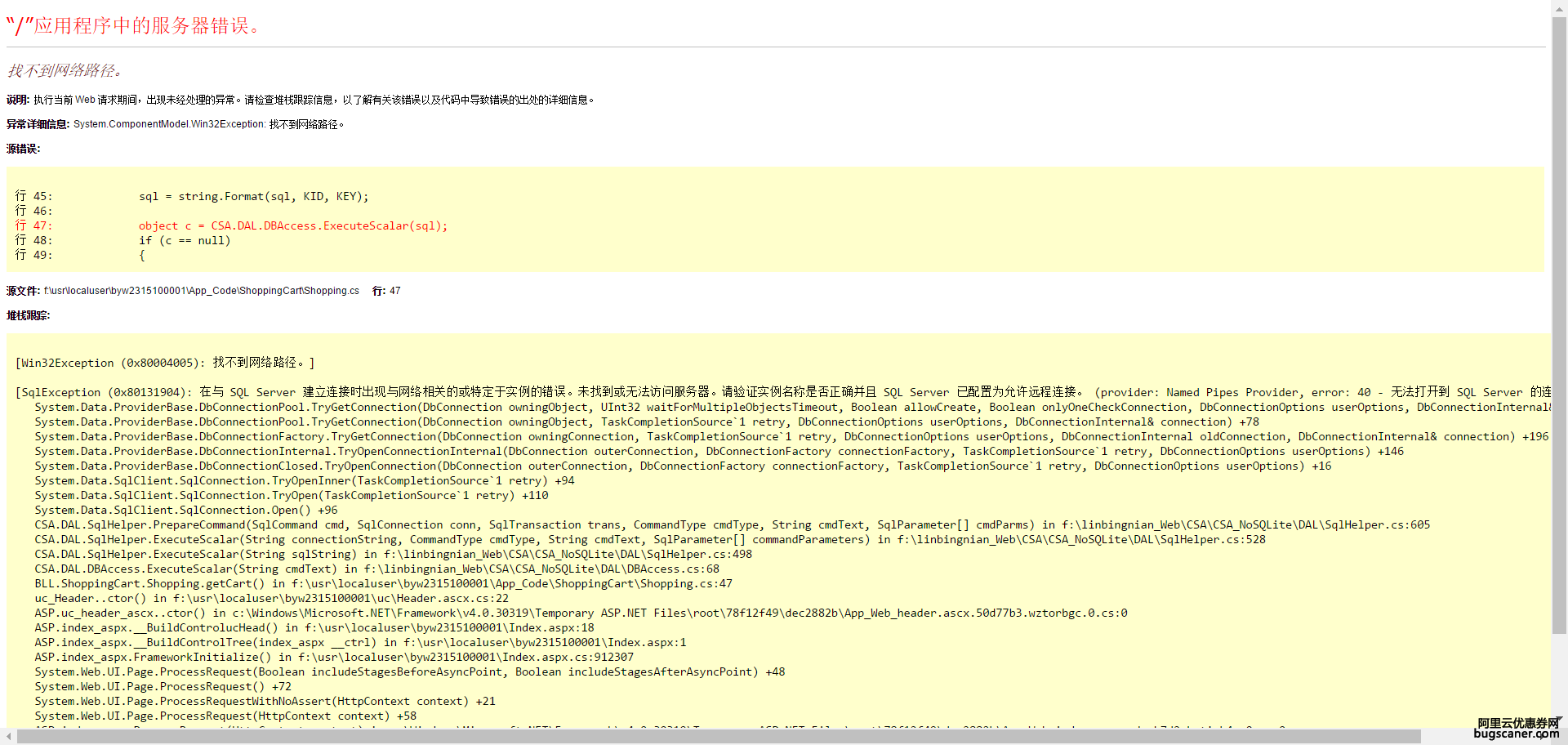Click the __BuildControlucHead() Index.aspx:18 line

click(x=314, y=627)
